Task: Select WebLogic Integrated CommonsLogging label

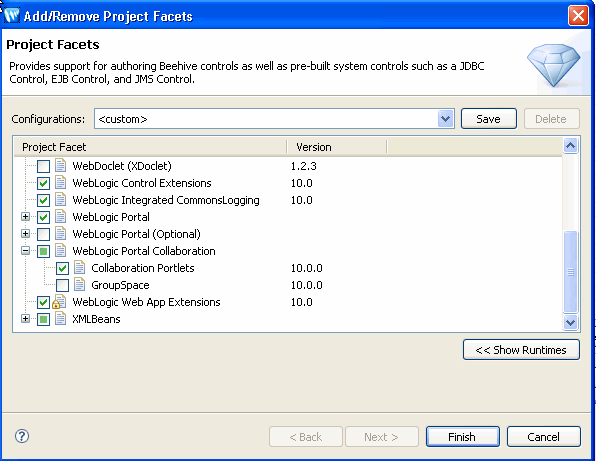Action: click(x=166, y=200)
